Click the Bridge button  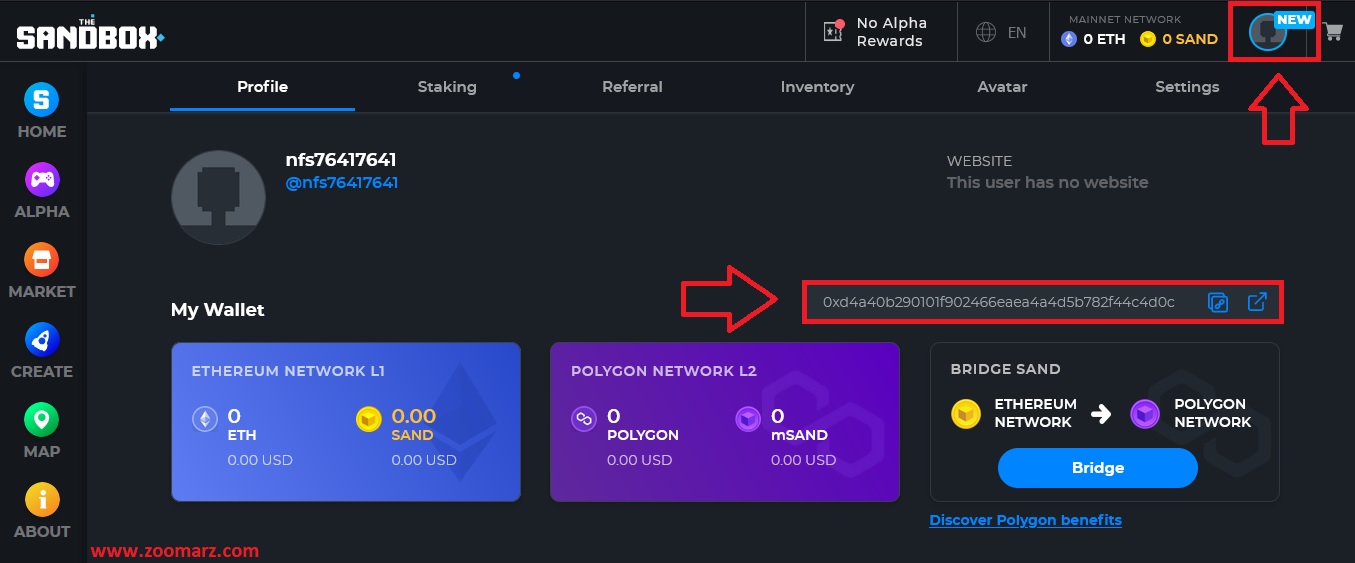1098,468
